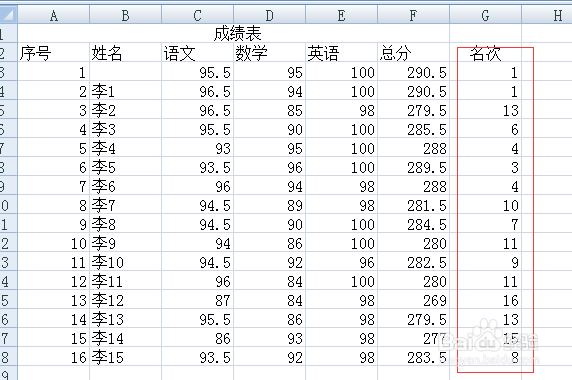This screenshot has height=380, width=572.
Task: Select column B header
Action: [125, 15]
